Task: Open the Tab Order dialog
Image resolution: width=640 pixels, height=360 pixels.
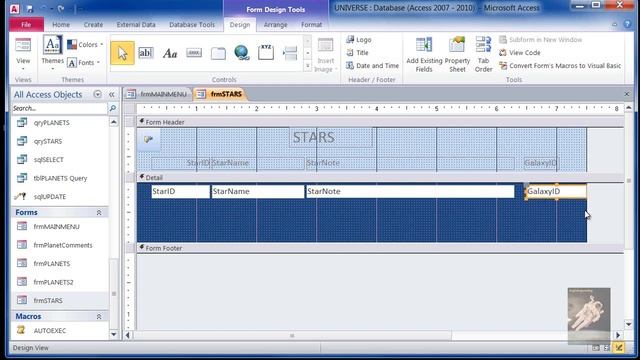Action: click(483, 55)
